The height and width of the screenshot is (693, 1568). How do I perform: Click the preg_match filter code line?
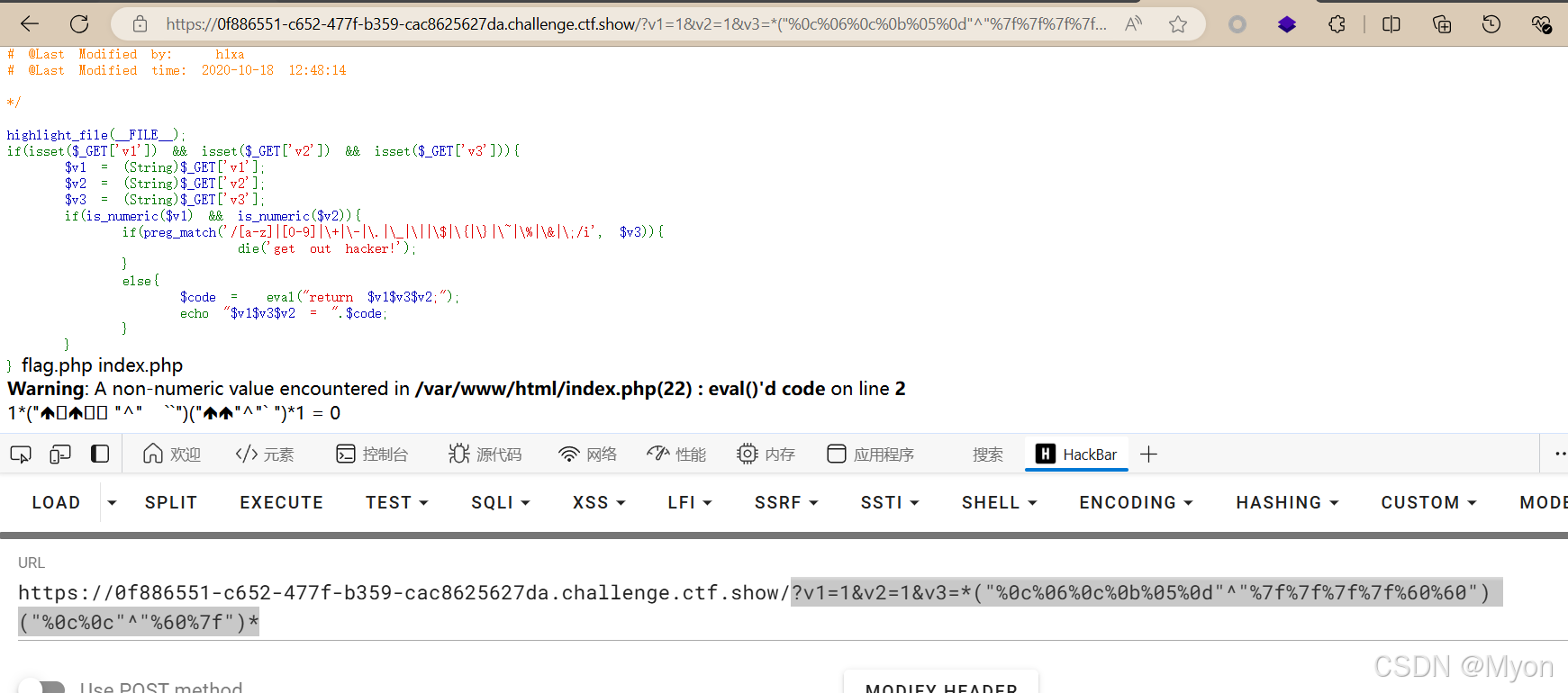coord(394,232)
